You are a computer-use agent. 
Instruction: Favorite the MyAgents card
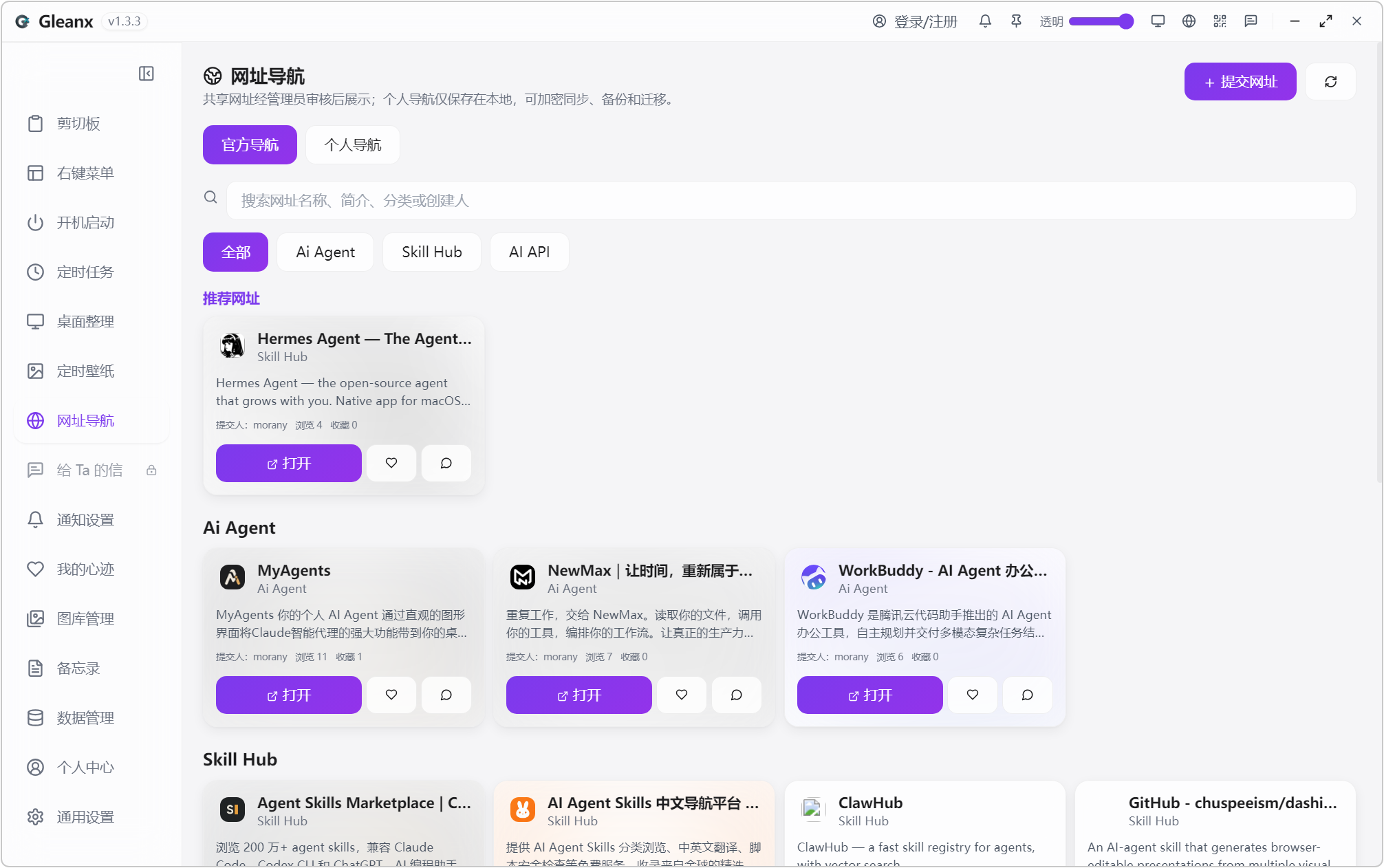tap(391, 695)
